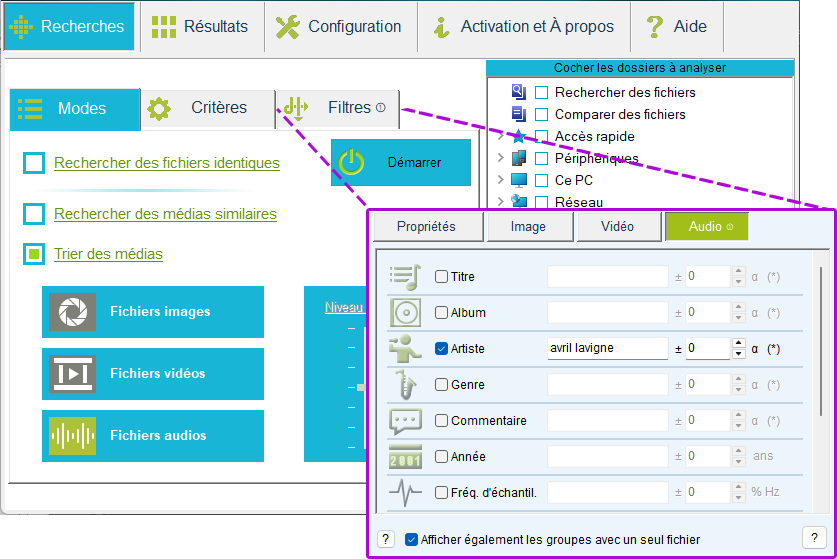This screenshot has width=837, height=559.
Task: Open the Configuration tab
Action: click(x=341, y=27)
